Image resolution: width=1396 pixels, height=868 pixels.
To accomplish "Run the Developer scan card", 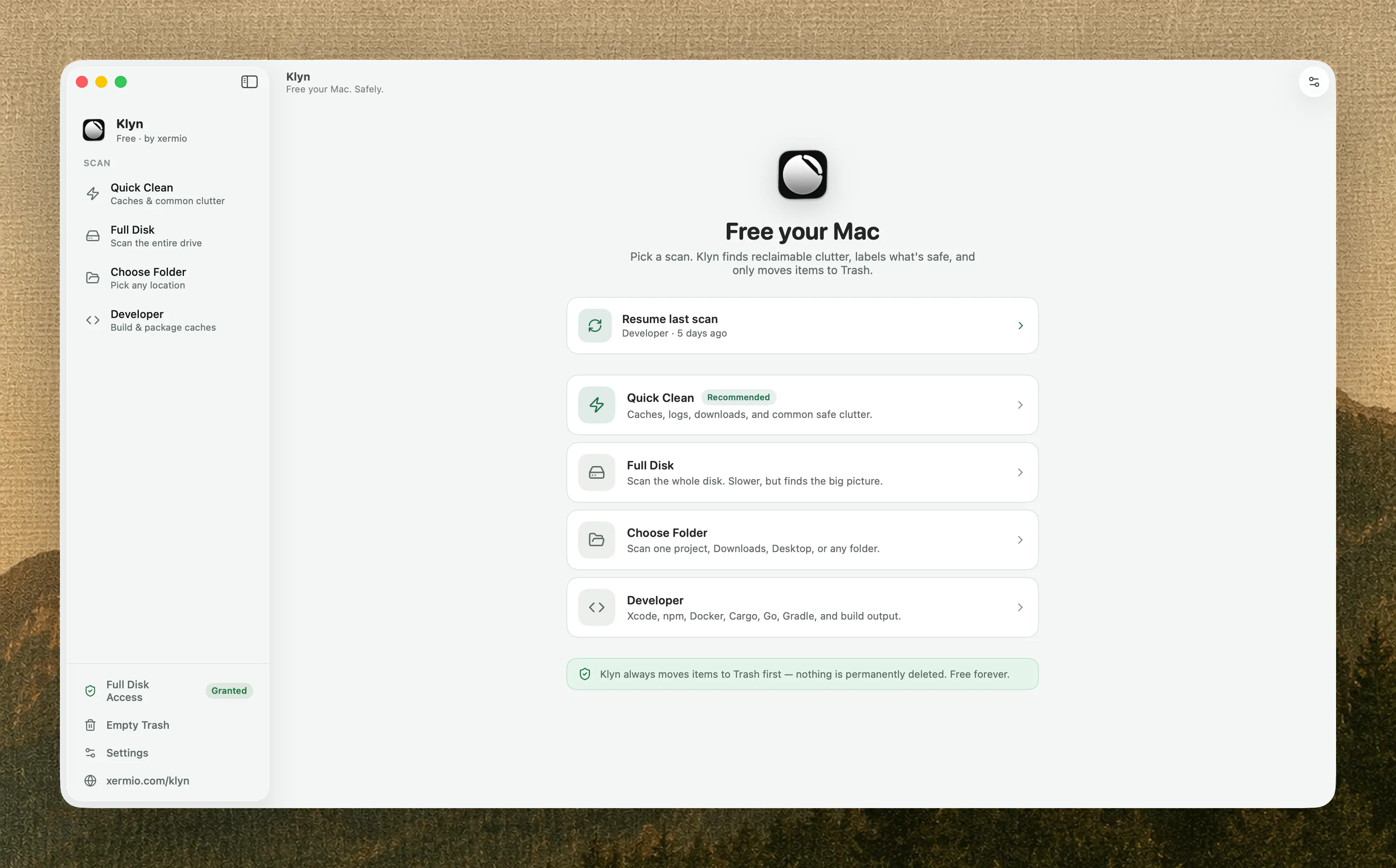I will pyautogui.click(x=802, y=607).
